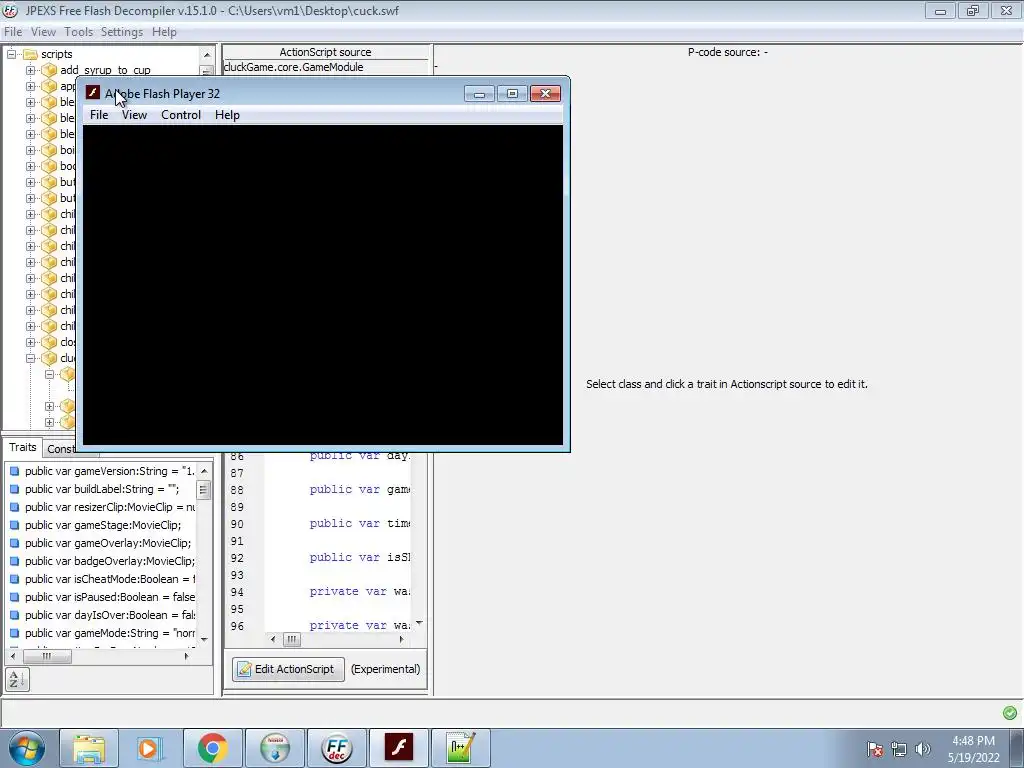Click the traits list horizontal scrollbar thumb

(47, 656)
